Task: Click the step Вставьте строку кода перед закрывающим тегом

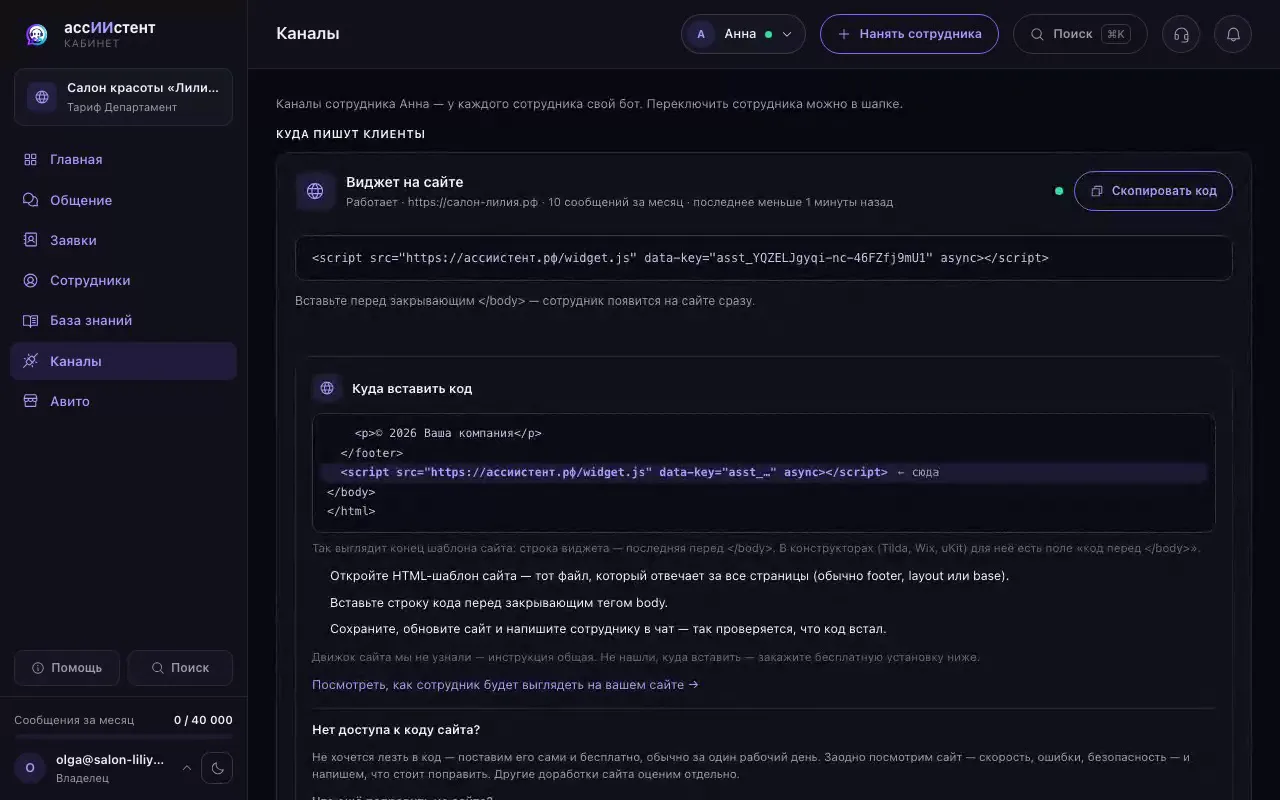Action: (x=499, y=603)
